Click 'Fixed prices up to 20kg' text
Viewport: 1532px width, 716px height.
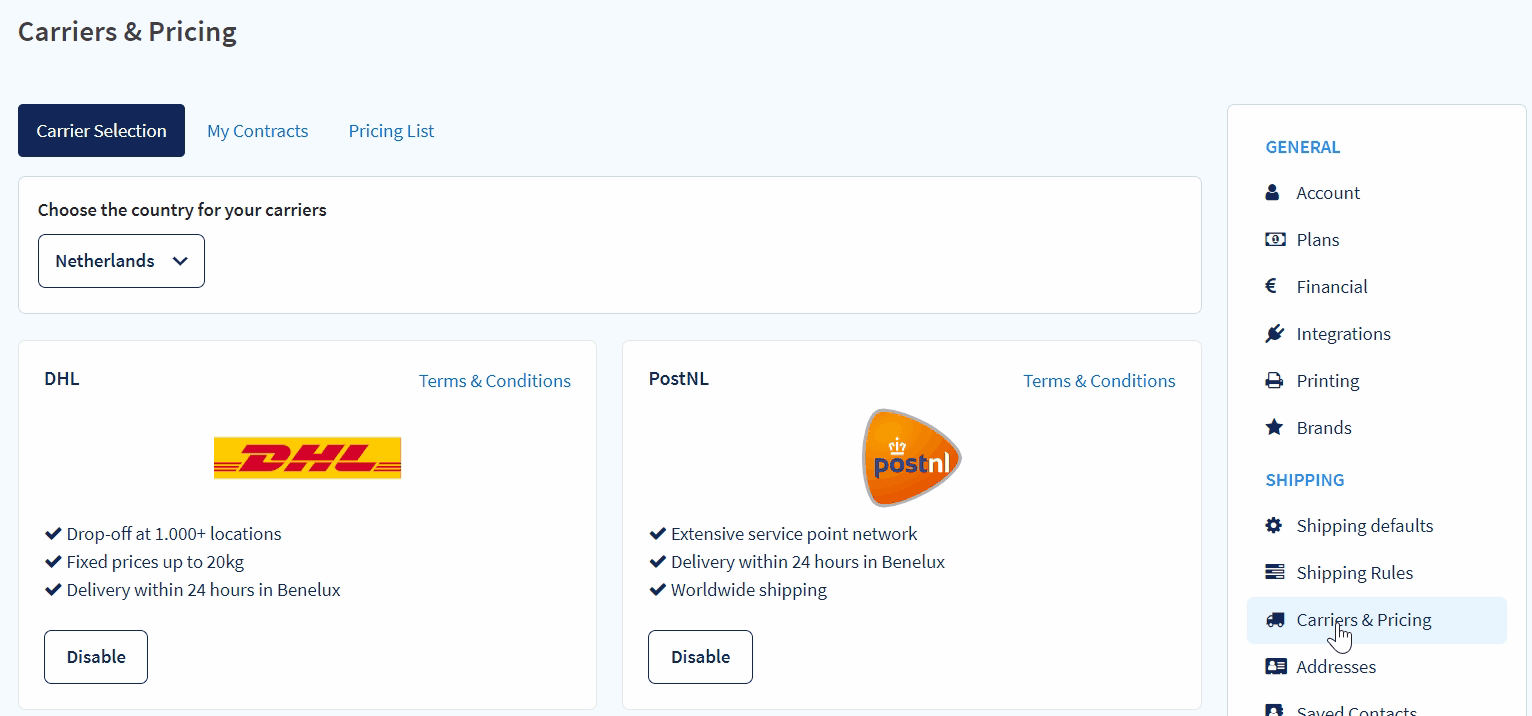155,562
